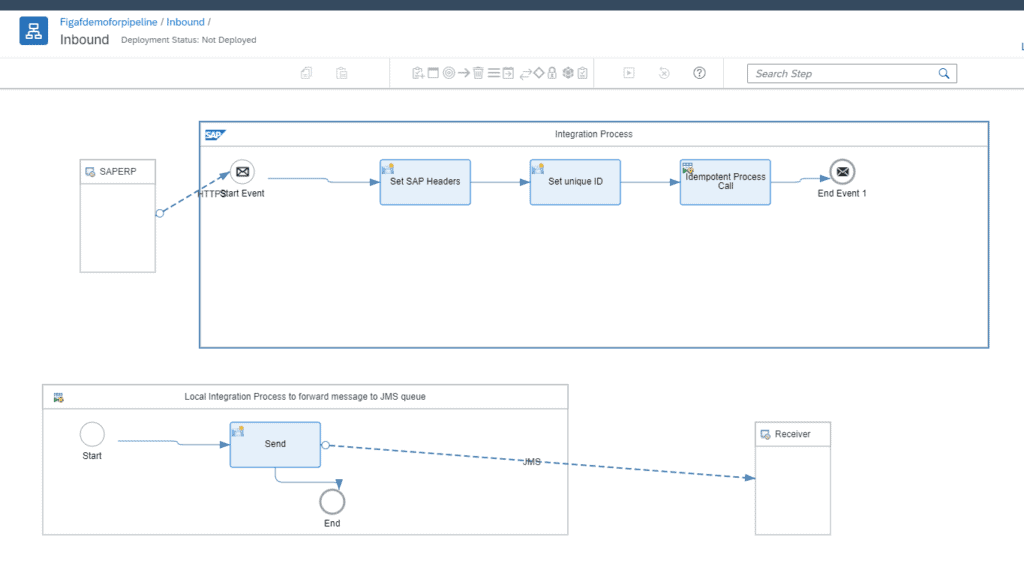Open the mapping icon with two opposing arrows
Image resolution: width=1024 pixels, height=582 pixels.
pyautogui.click(x=525, y=74)
